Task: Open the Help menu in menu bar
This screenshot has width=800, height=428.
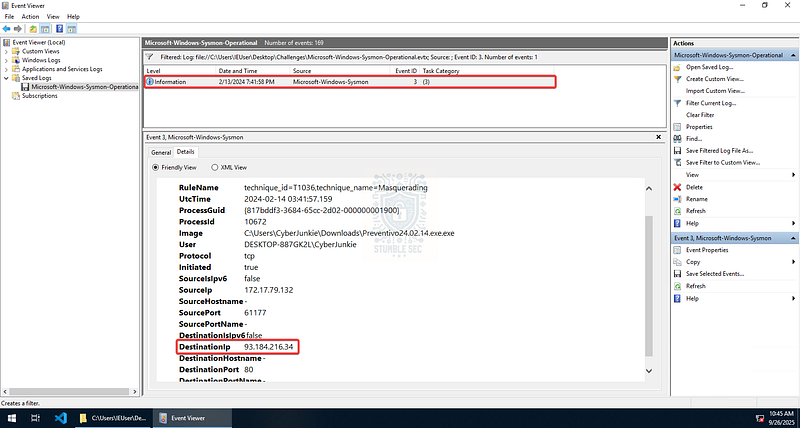Action: tap(73, 17)
